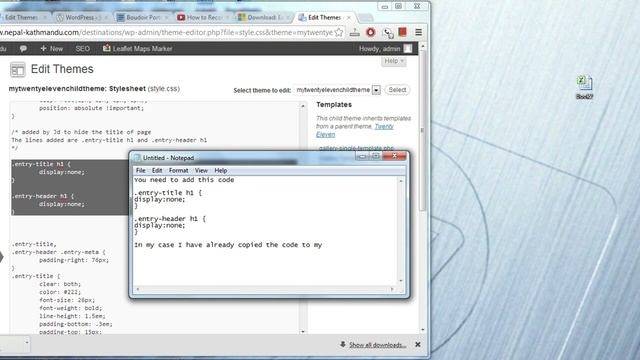
Task: Close the downloads bar with X
Action: (x=418, y=344)
